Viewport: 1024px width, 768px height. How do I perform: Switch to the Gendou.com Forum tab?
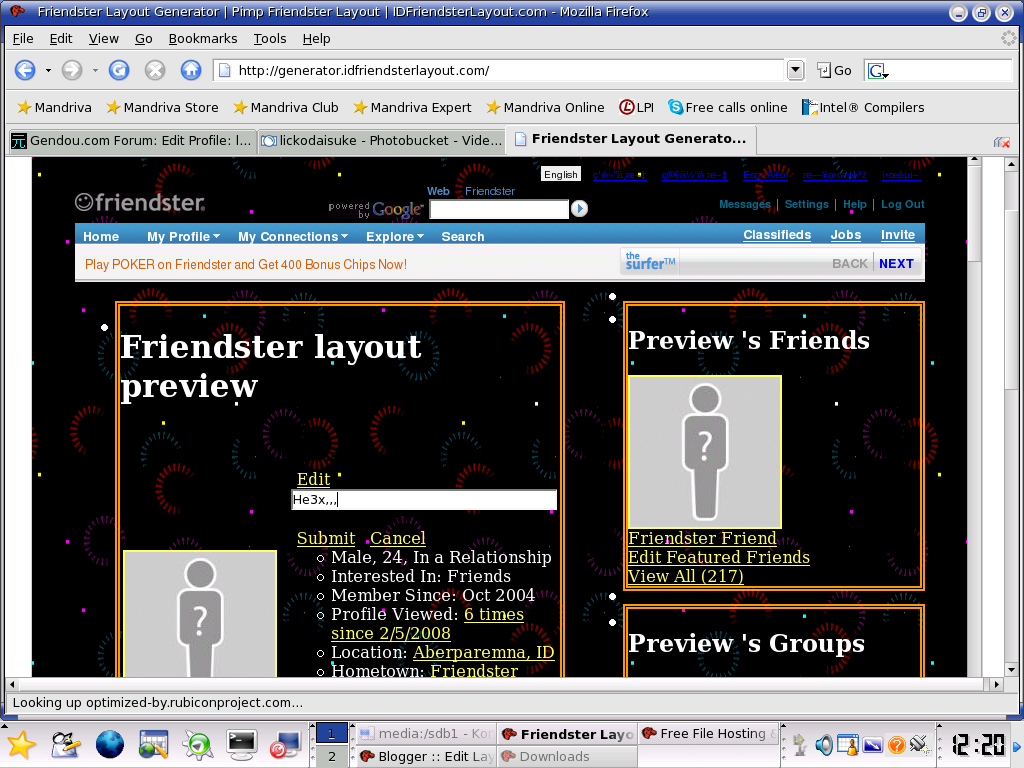coord(131,140)
